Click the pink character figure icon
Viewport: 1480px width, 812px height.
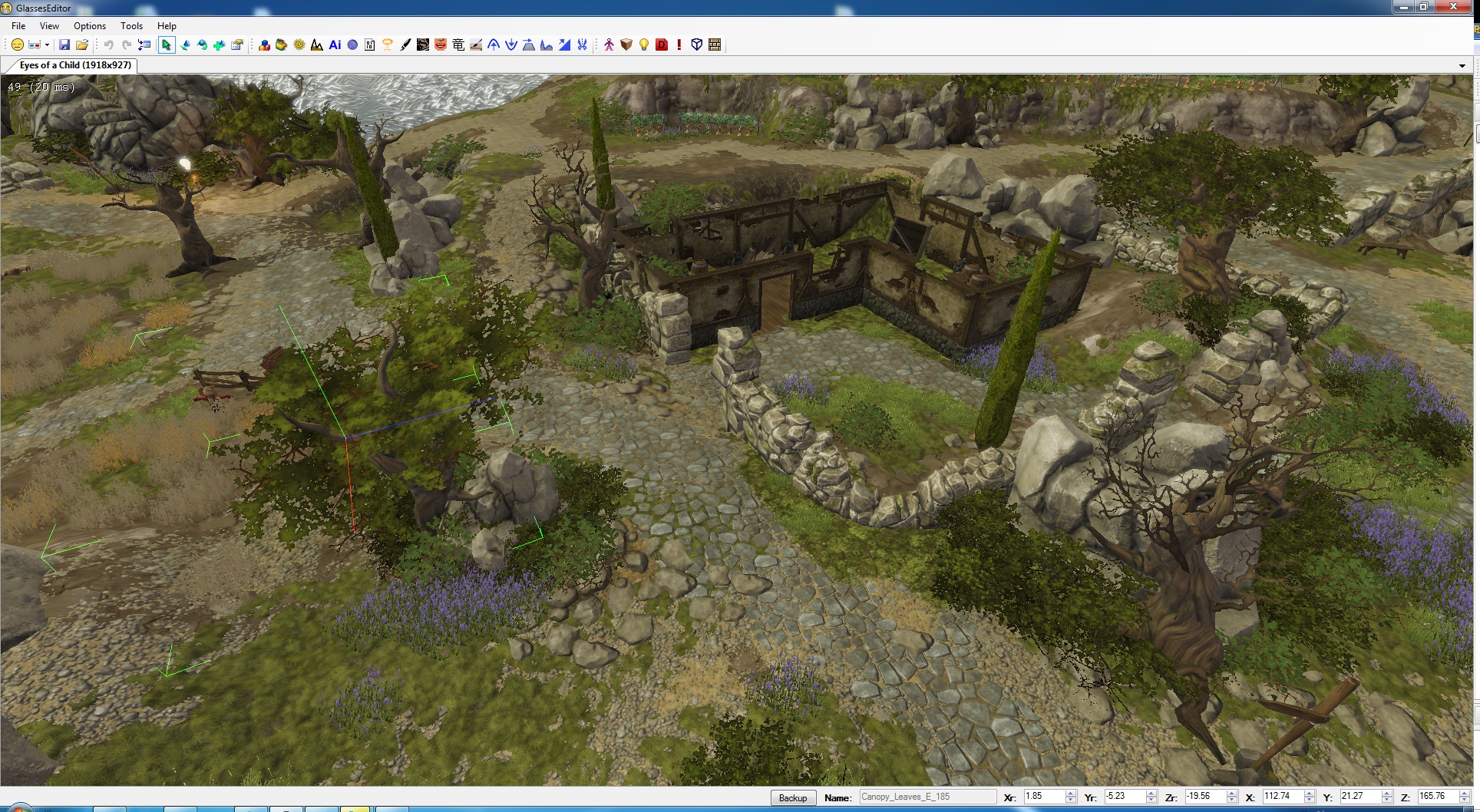point(609,45)
